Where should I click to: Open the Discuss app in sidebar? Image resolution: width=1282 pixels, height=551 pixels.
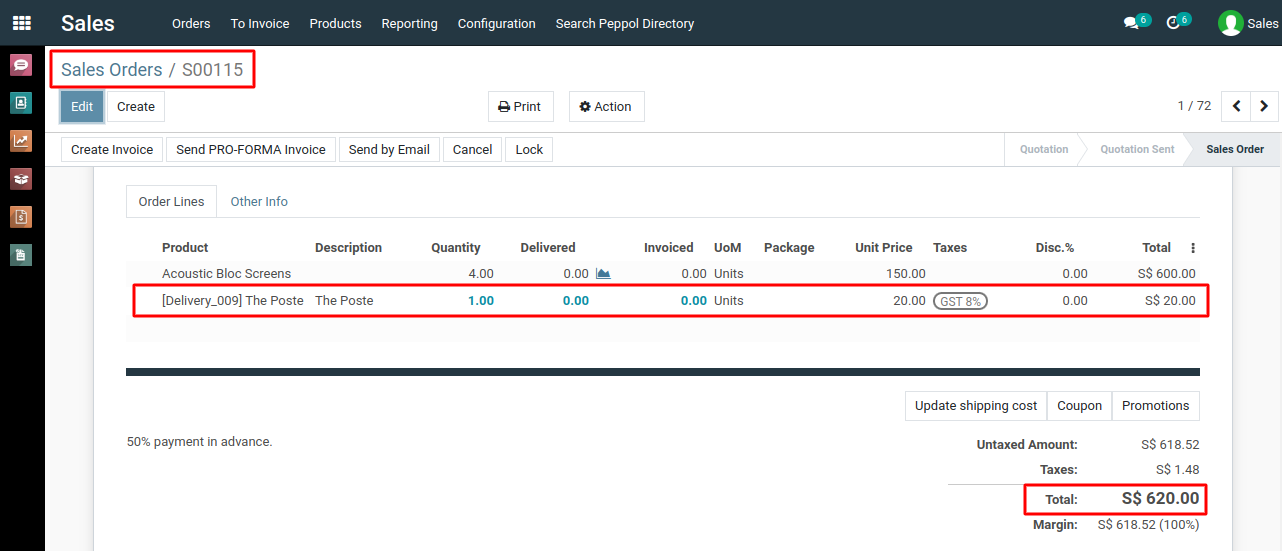tap(21, 65)
